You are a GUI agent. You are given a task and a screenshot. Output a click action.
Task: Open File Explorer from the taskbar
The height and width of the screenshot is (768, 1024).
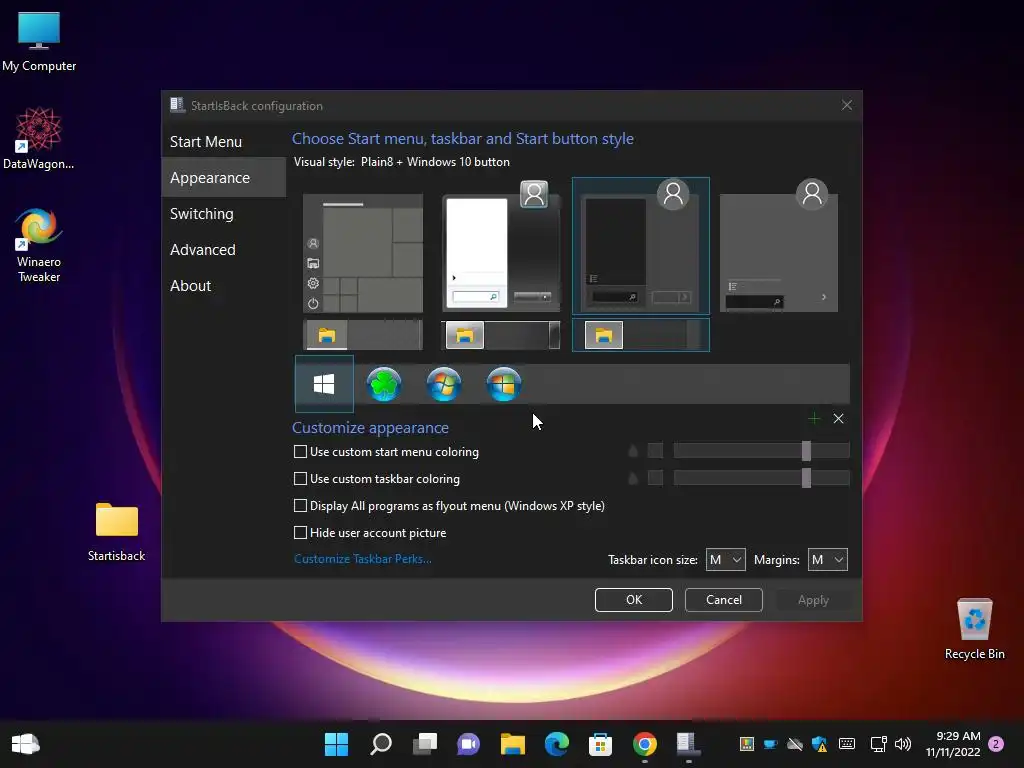tap(513, 744)
